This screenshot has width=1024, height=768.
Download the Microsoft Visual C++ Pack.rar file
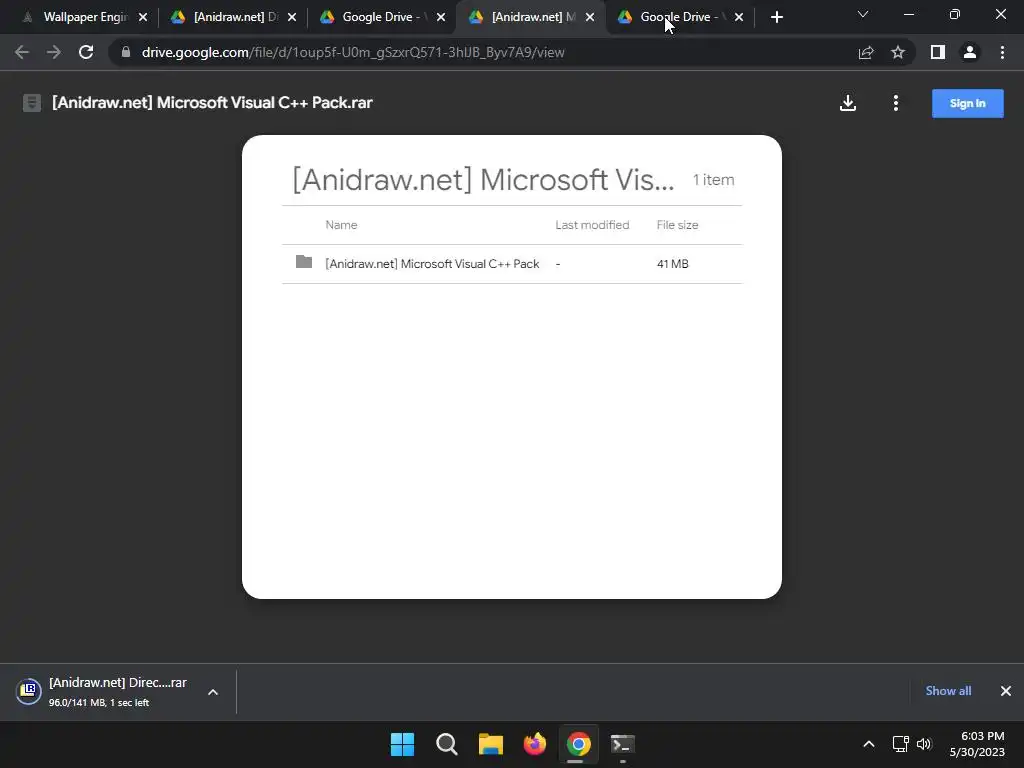(x=848, y=103)
